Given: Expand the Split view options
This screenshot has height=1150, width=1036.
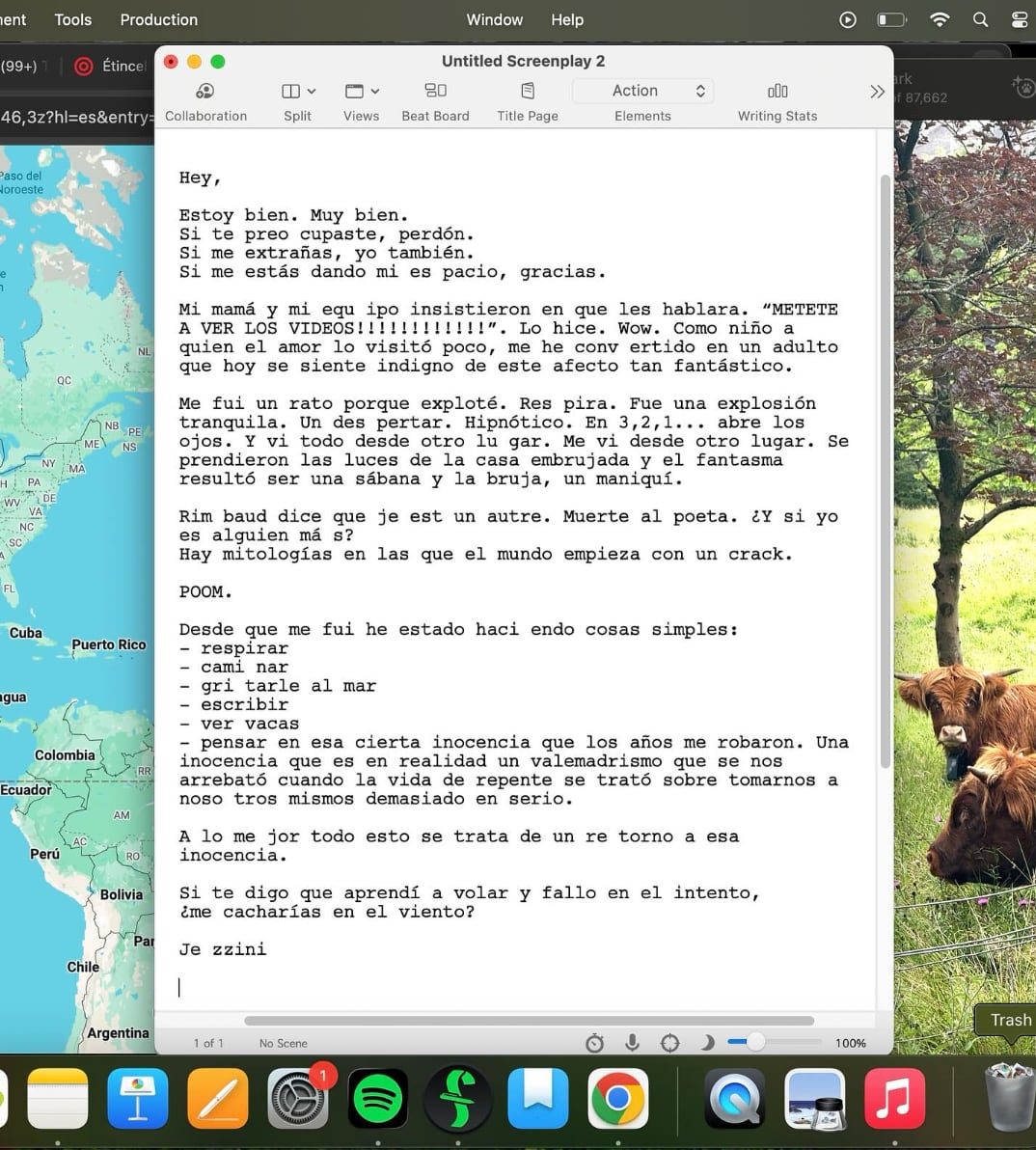Looking at the screenshot, I should (x=298, y=91).
